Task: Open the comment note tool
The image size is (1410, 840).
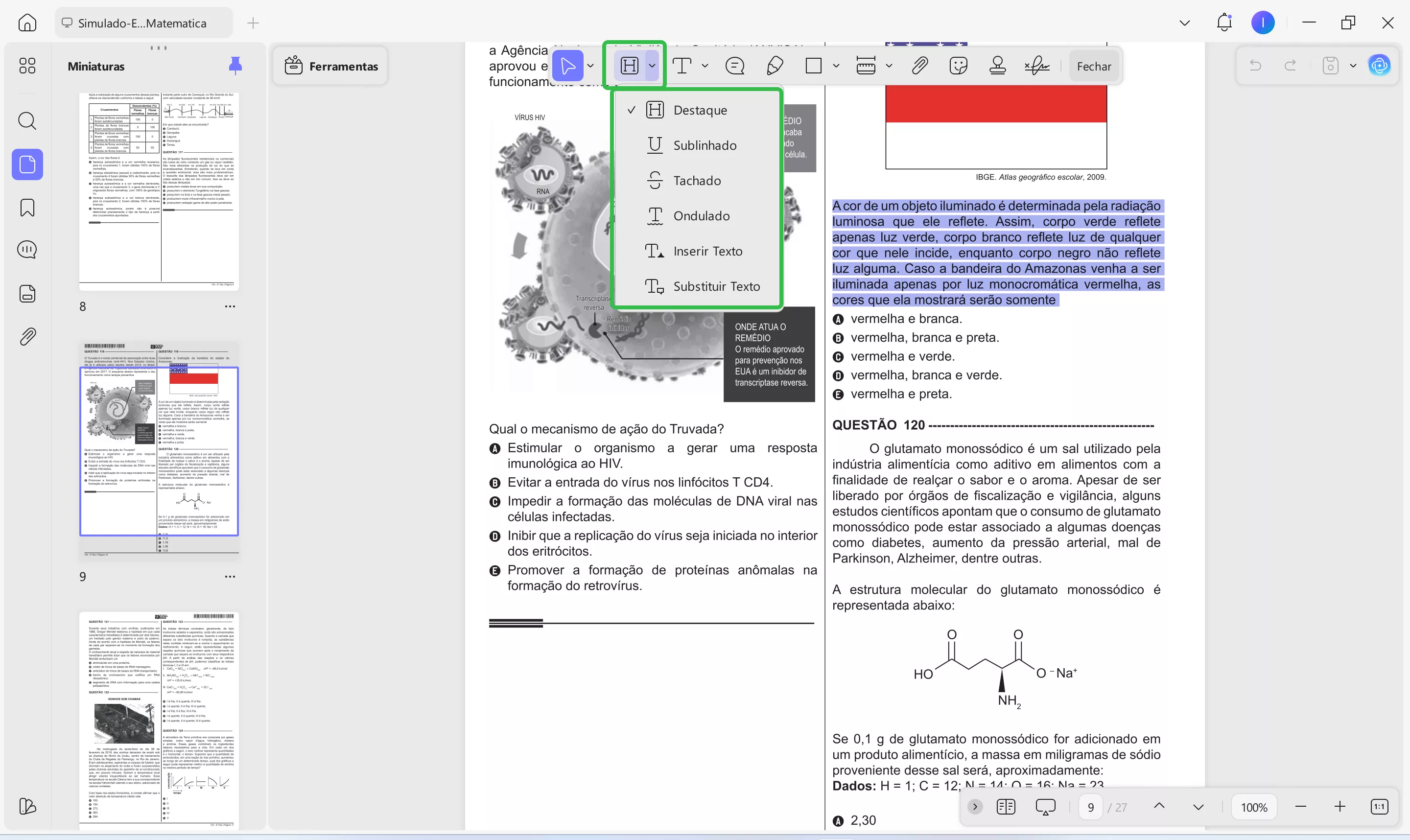Action: [x=735, y=66]
